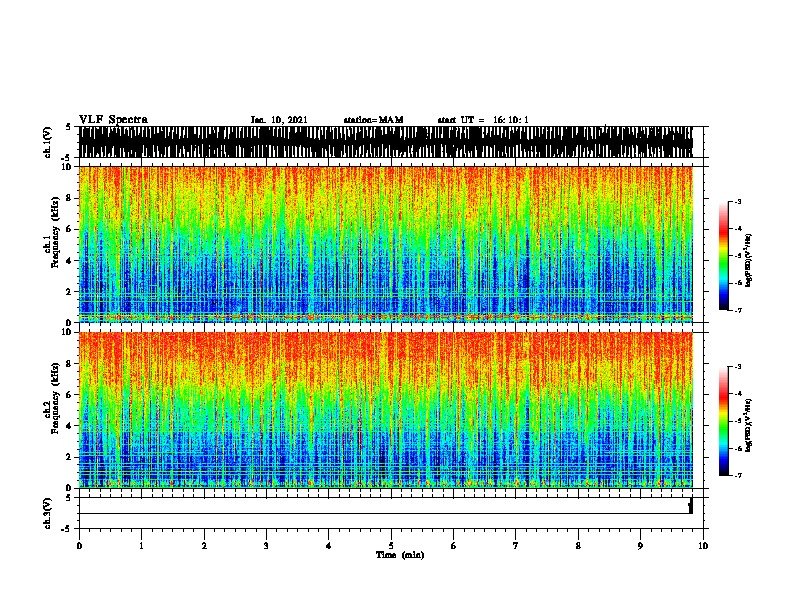This screenshot has height=612, width=792.
Task: Click the ch.1 spectrogram plot
Action: (x=386, y=244)
